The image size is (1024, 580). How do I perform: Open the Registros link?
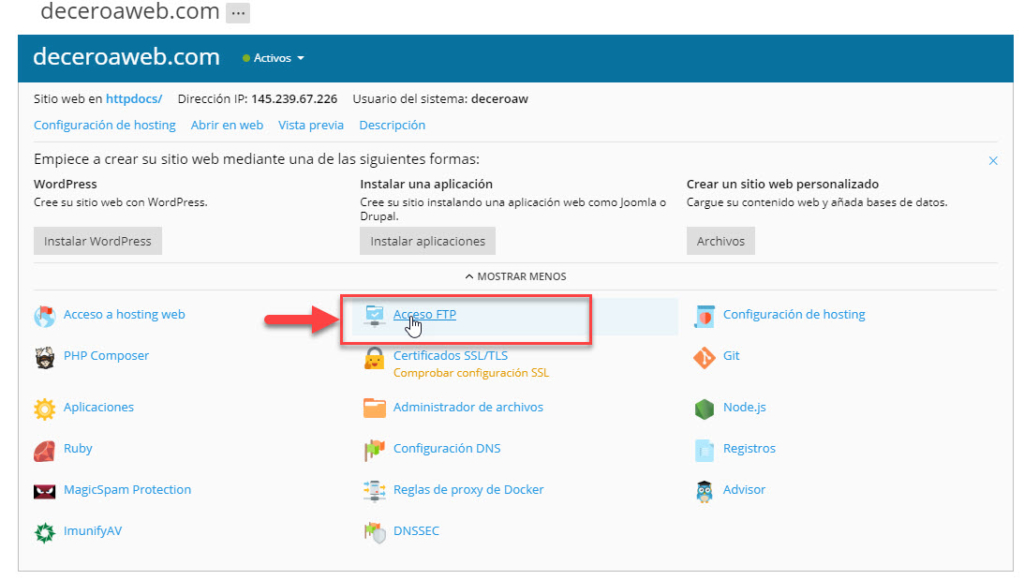point(749,448)
